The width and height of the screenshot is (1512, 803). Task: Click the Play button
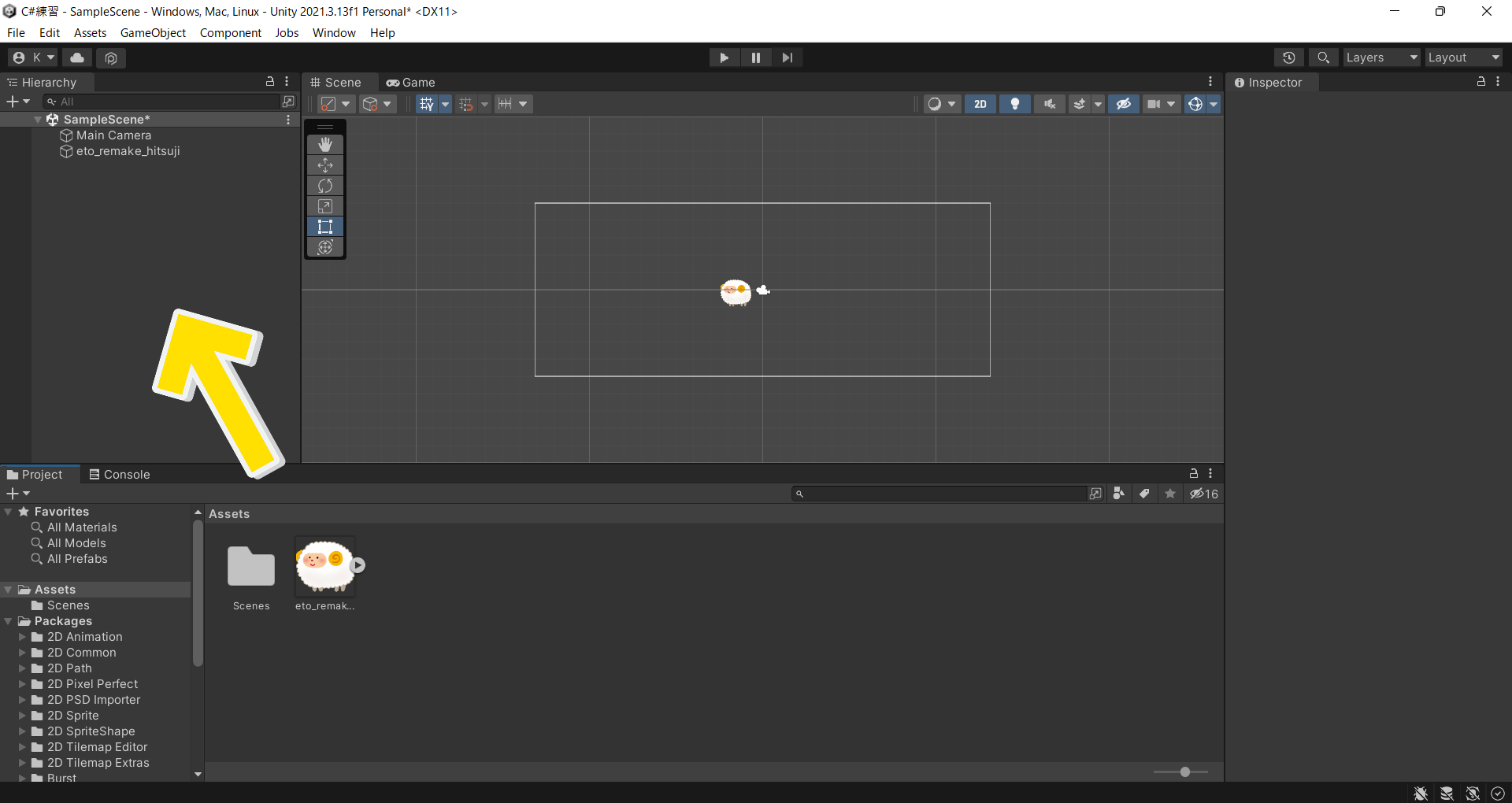(x=724, y=57)
